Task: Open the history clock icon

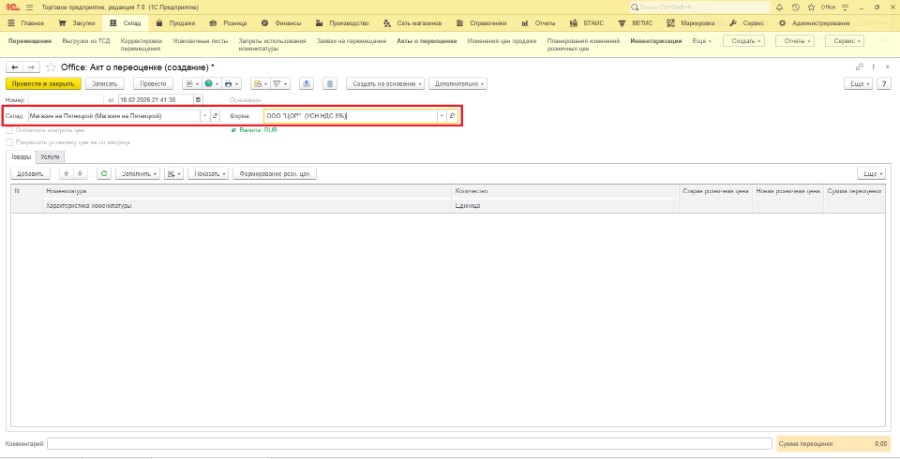Action: (795, 7)
